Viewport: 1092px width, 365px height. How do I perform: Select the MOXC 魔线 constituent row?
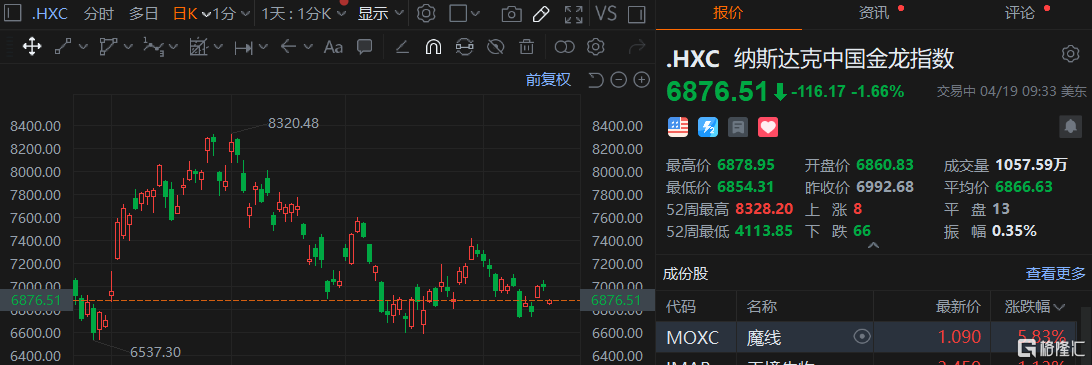(x=869, y=337)
